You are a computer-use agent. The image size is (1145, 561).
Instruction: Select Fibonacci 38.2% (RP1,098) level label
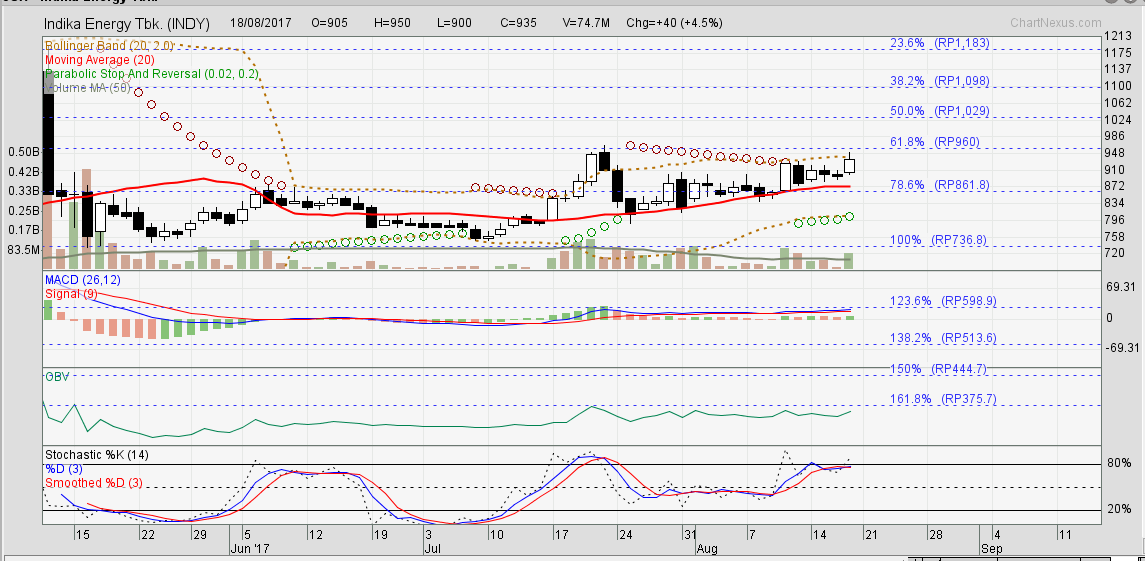[940, 81]
